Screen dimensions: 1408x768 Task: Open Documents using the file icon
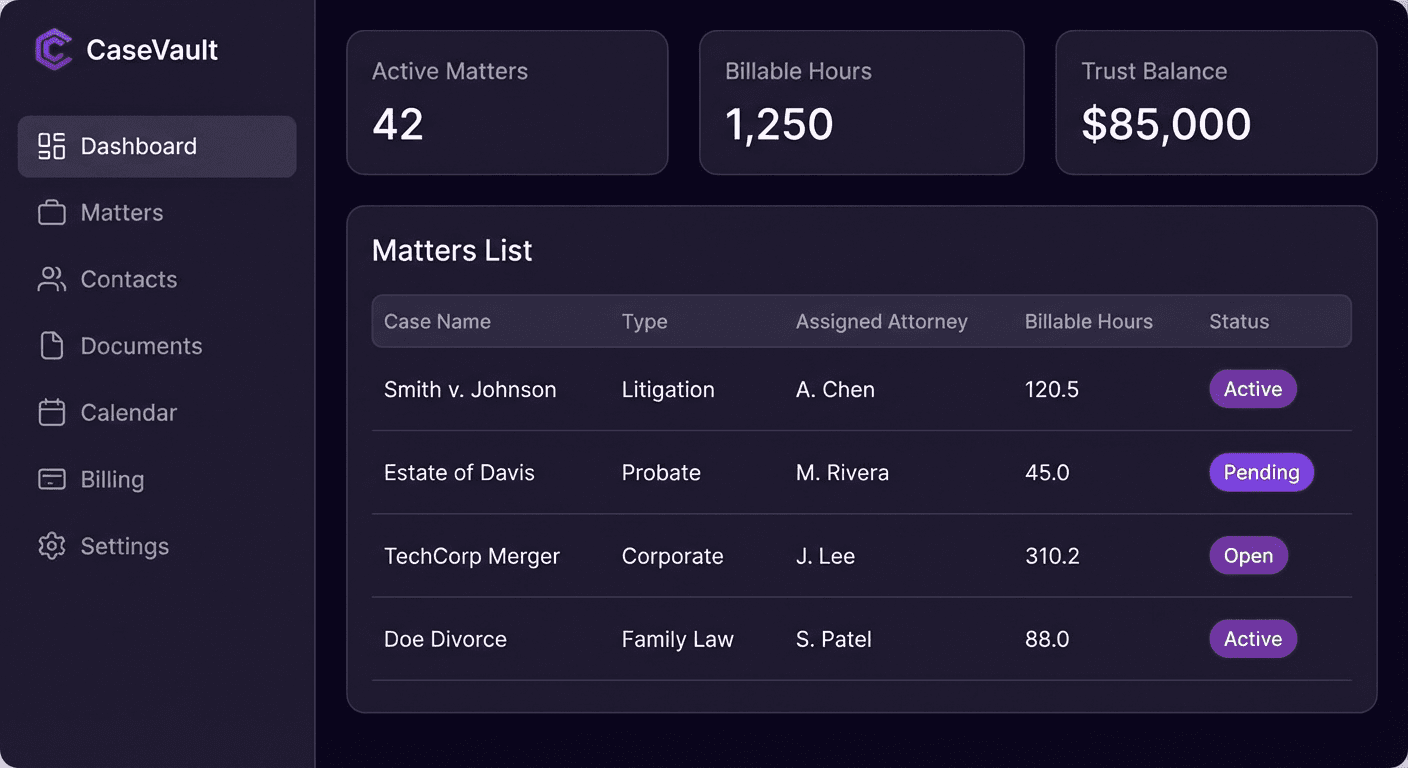coord(50,345)
